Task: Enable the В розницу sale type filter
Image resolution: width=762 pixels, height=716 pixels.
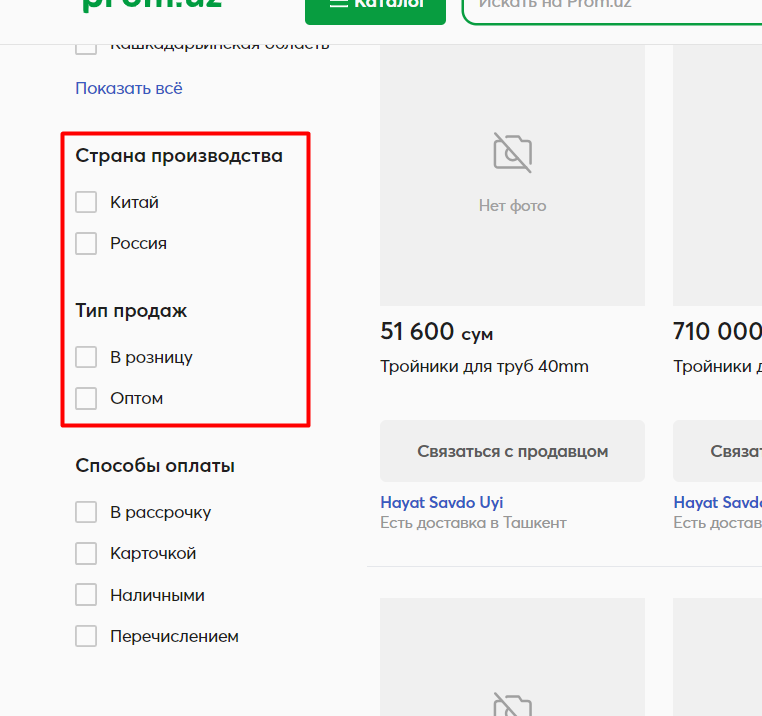Action: click(x=86, y=357)
